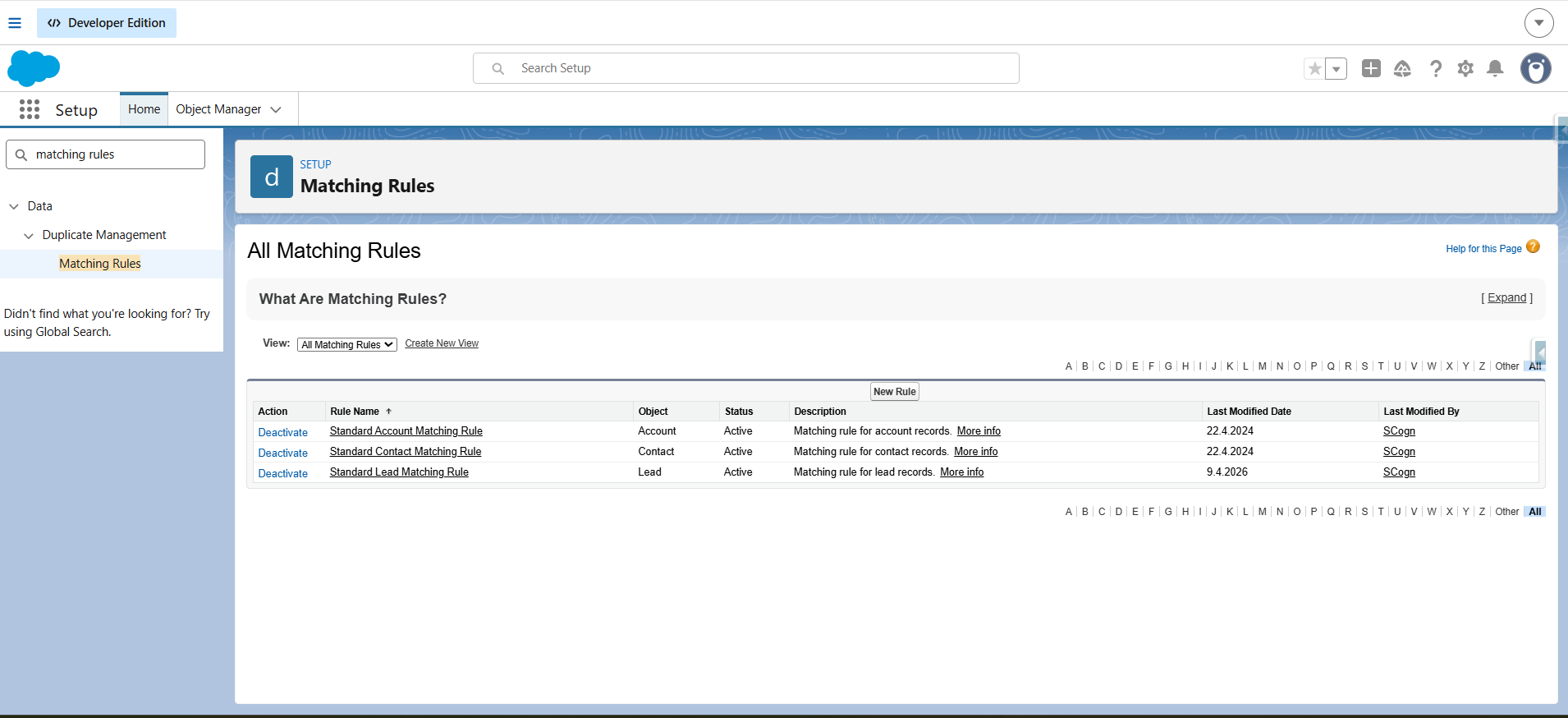Open the App Launcher grid icon
Image resolution: width=1568 pixels, height=718 pixels.
30,109
